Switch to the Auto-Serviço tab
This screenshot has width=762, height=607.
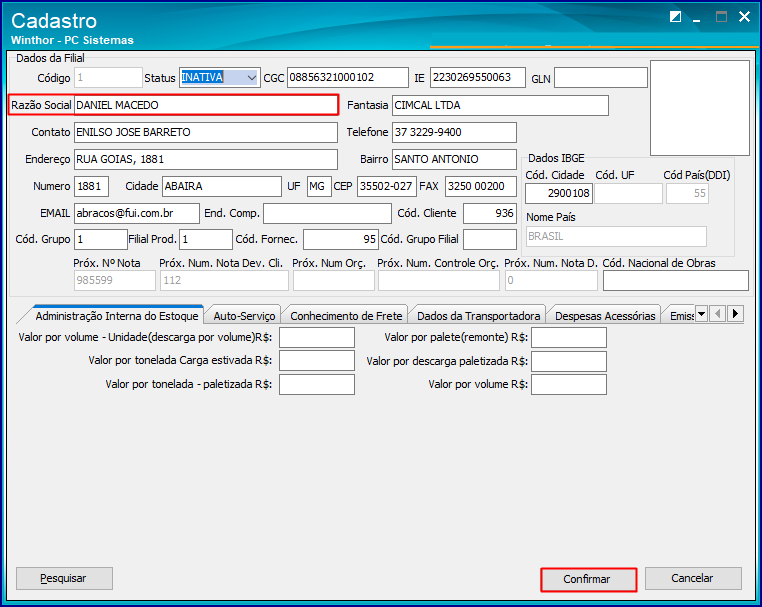pos(244,316)
